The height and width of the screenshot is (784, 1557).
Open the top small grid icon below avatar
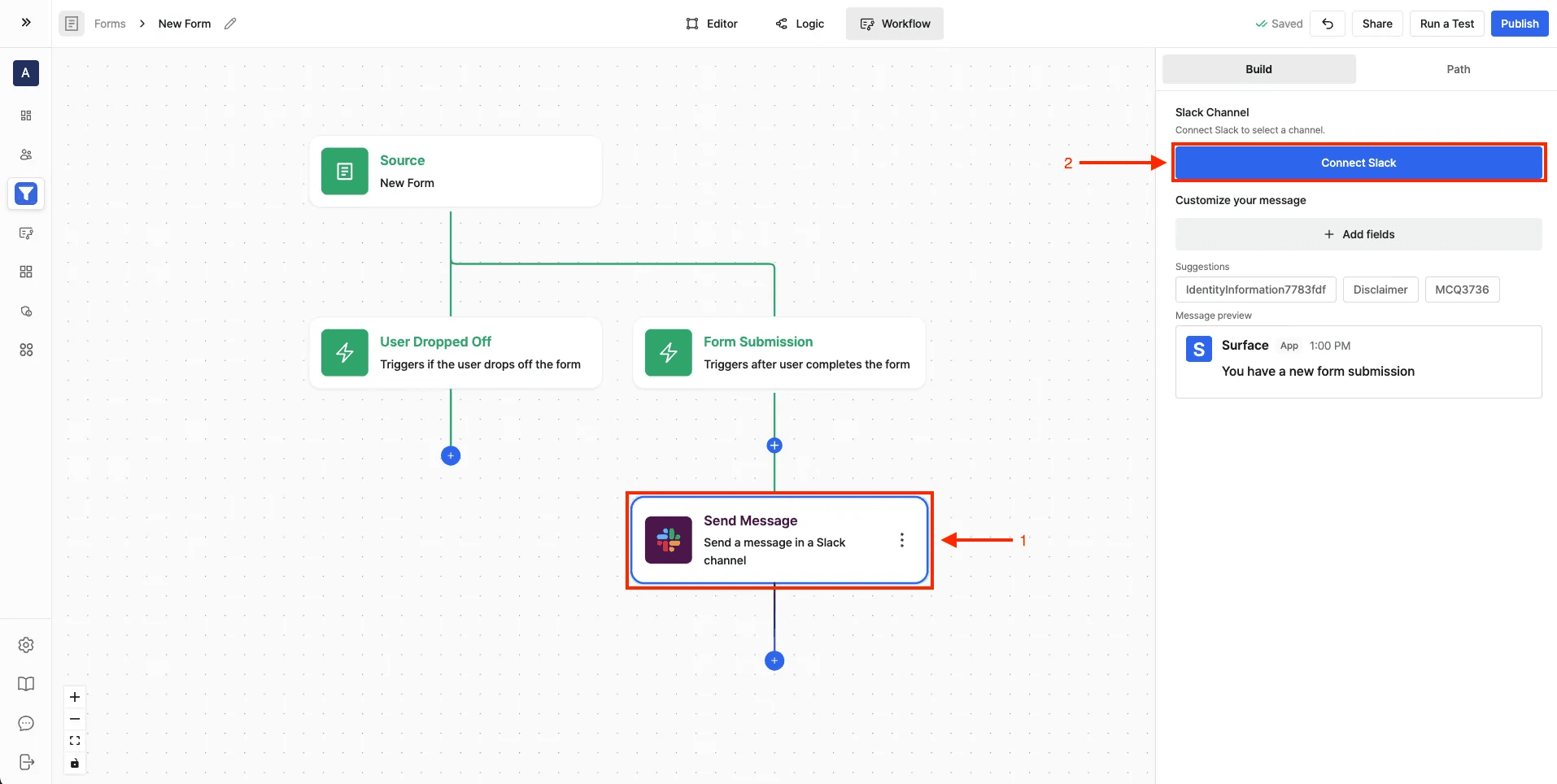pyautogui.click(x=26, y=115)
